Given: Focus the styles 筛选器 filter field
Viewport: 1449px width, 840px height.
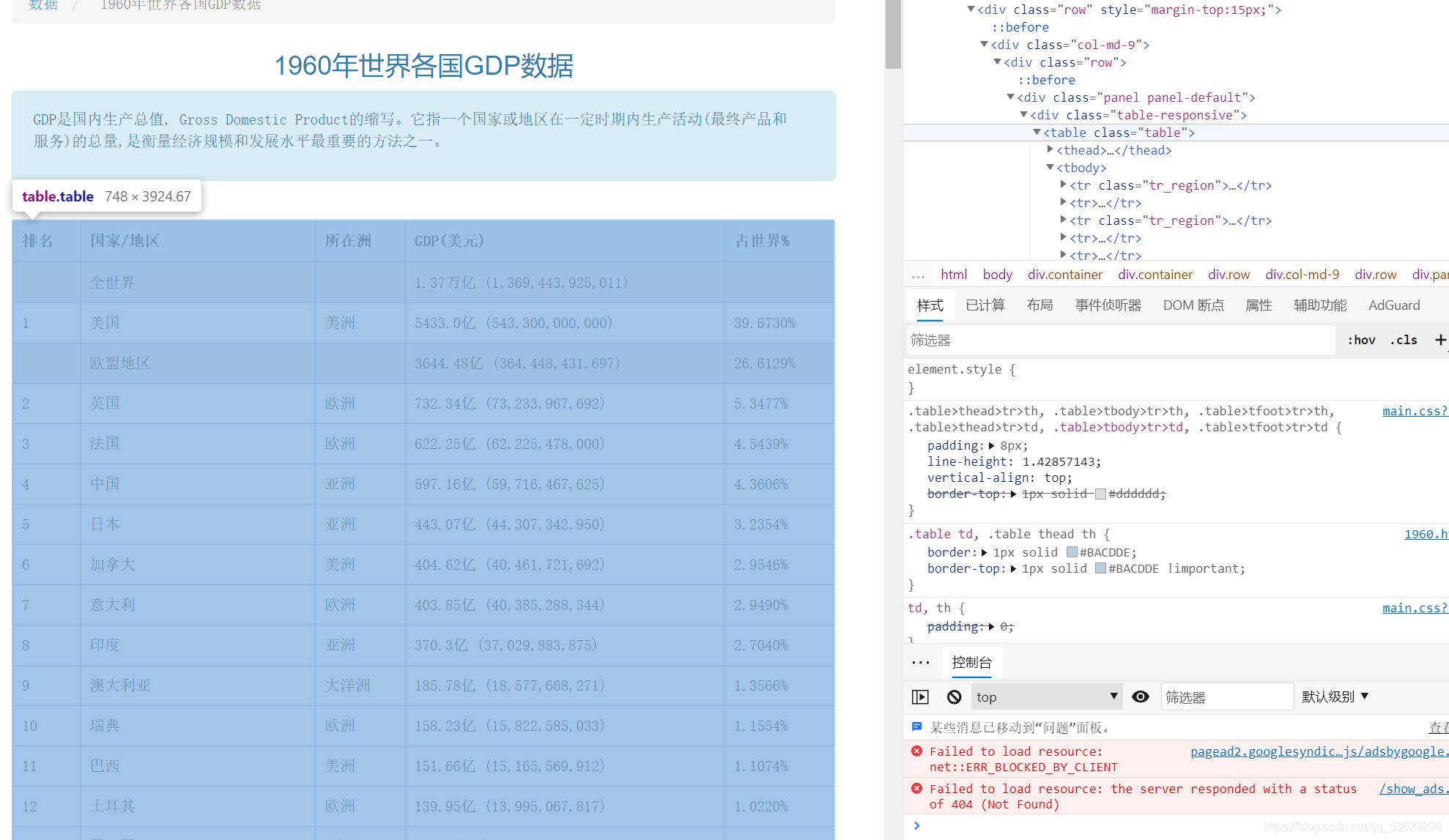Looking at the screenshot, I should pos(1121,341).
